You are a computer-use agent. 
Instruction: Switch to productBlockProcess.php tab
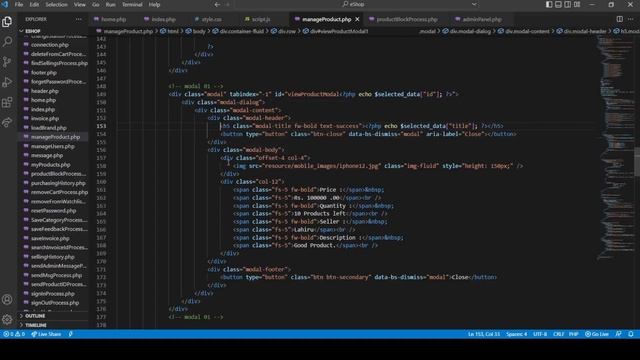tap(407, 19)
